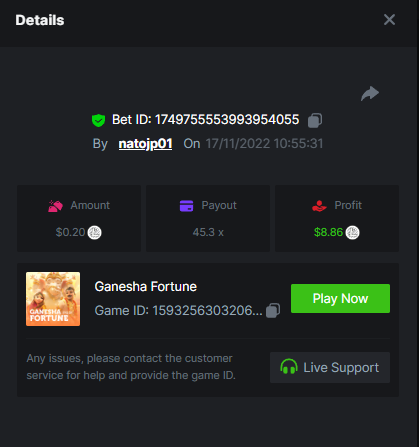The height and width of the screenshot is (447, 419).
Task: Click the Ganesha Fortune game title
Action: (x=146, y=286)
